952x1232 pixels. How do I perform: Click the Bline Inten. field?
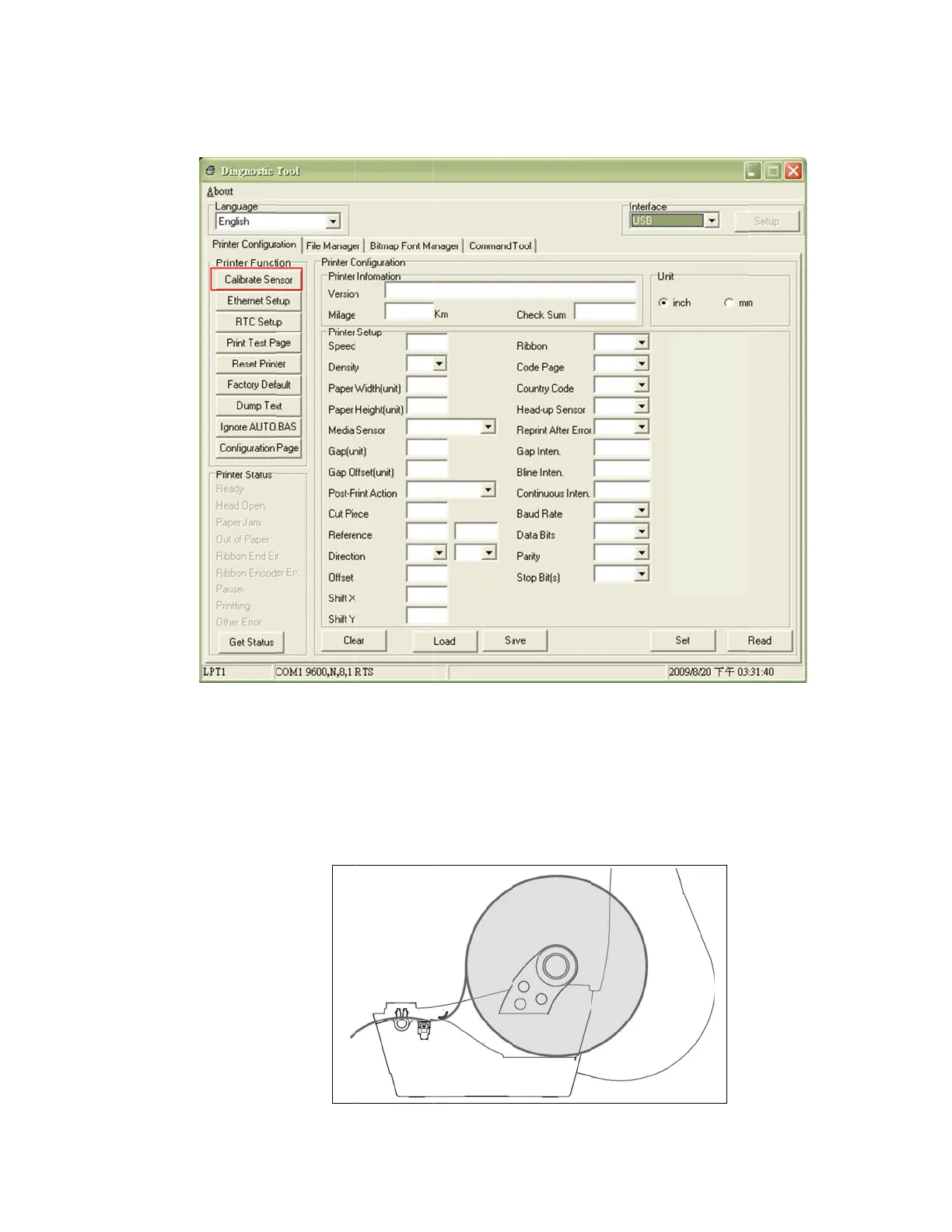click(621, 469)
